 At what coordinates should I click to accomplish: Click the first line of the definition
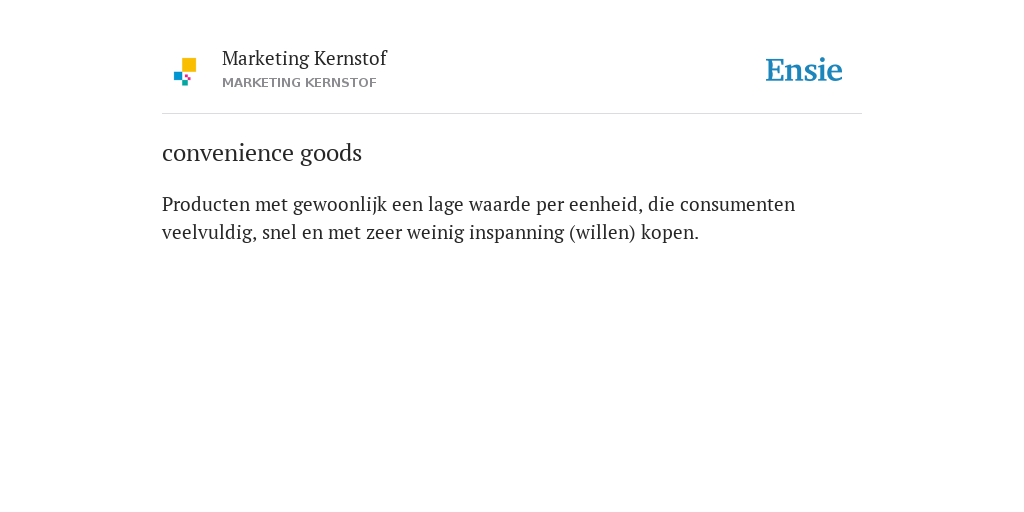(x=479, y=205)
